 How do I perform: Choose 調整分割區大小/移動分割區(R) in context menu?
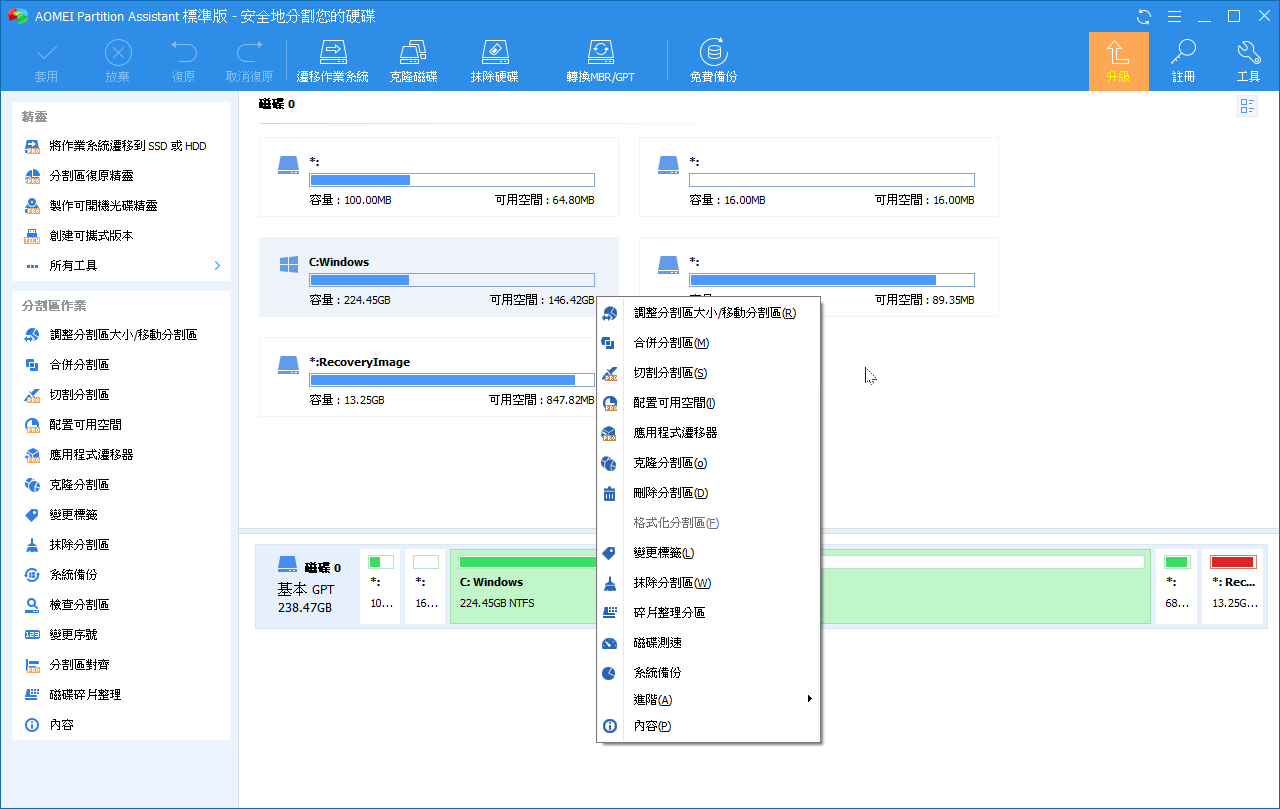(708, 313)
